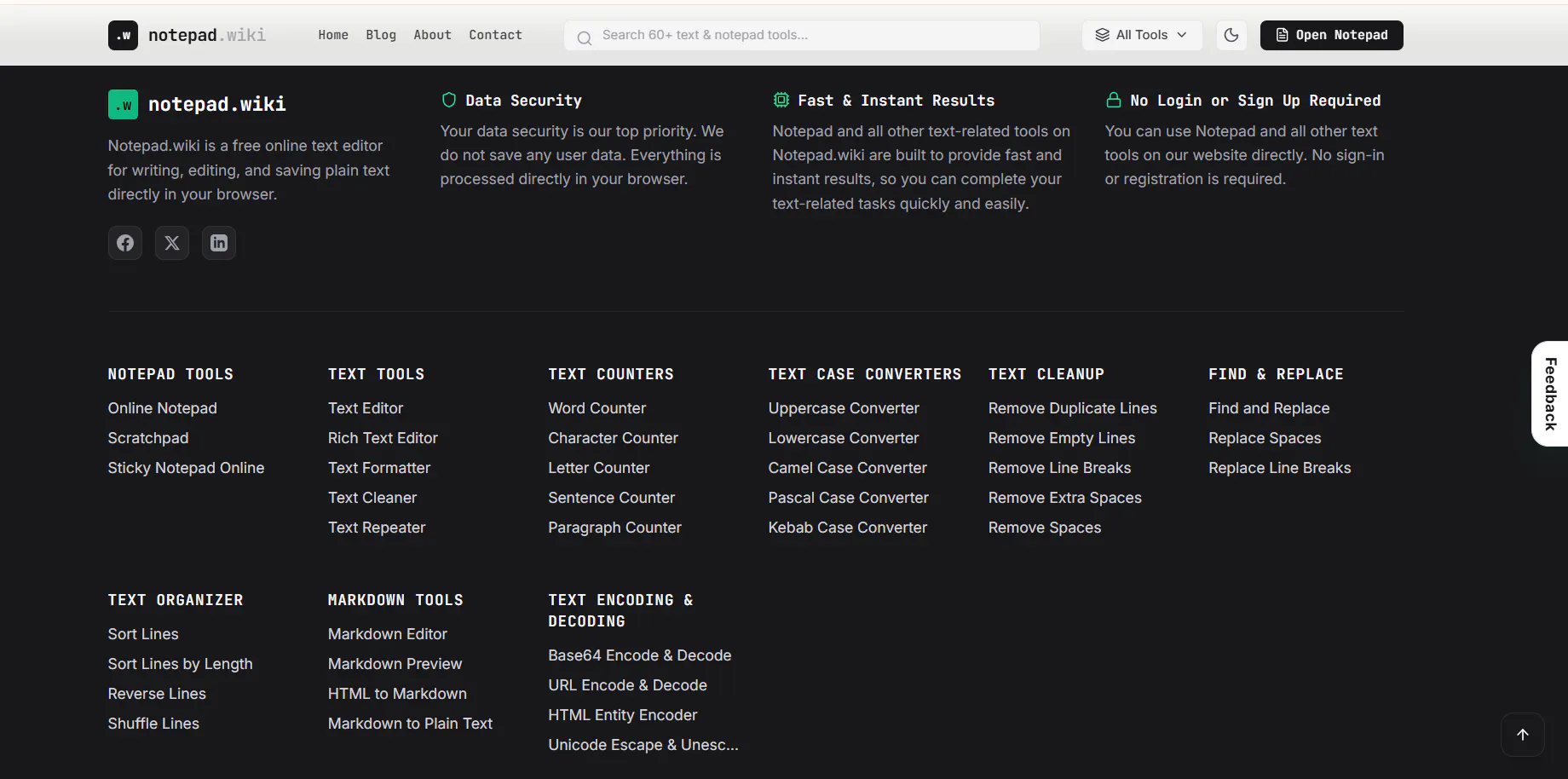1568x779 pixels.
Task: Open the X (Twitter) social icon
Action: (x=172, y=243)
